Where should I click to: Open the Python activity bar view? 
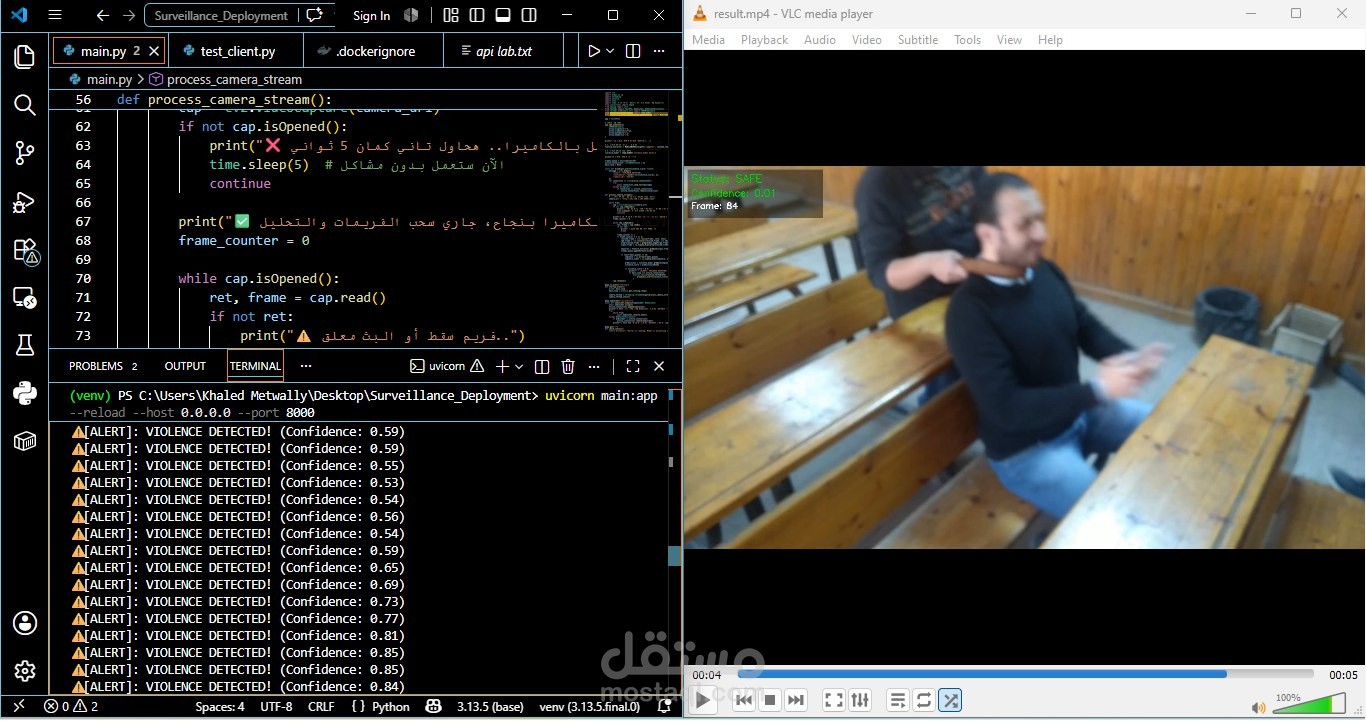[25, 393]
